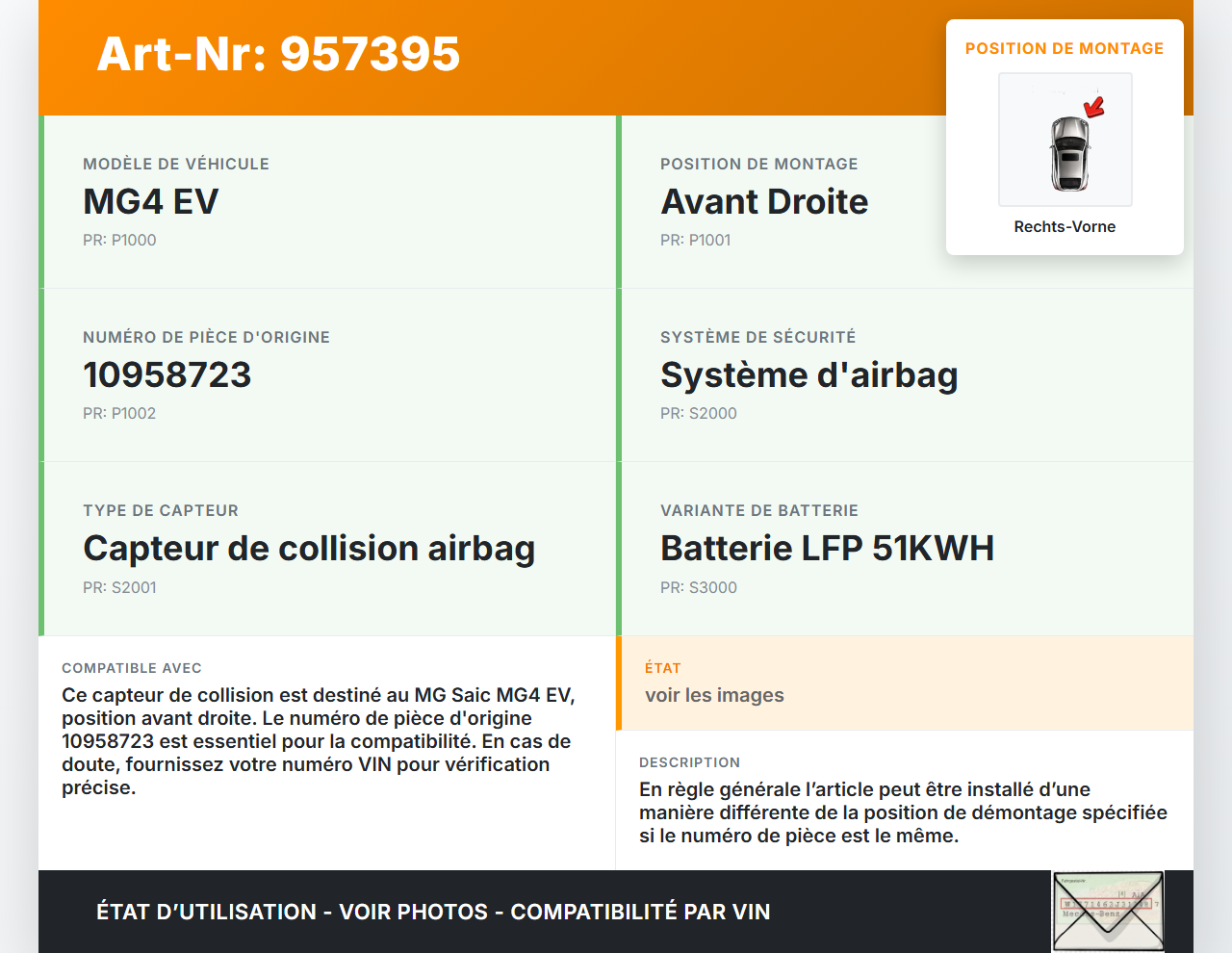
Task: Click the 'voir les images' text
Action: [x=714, y=695]
